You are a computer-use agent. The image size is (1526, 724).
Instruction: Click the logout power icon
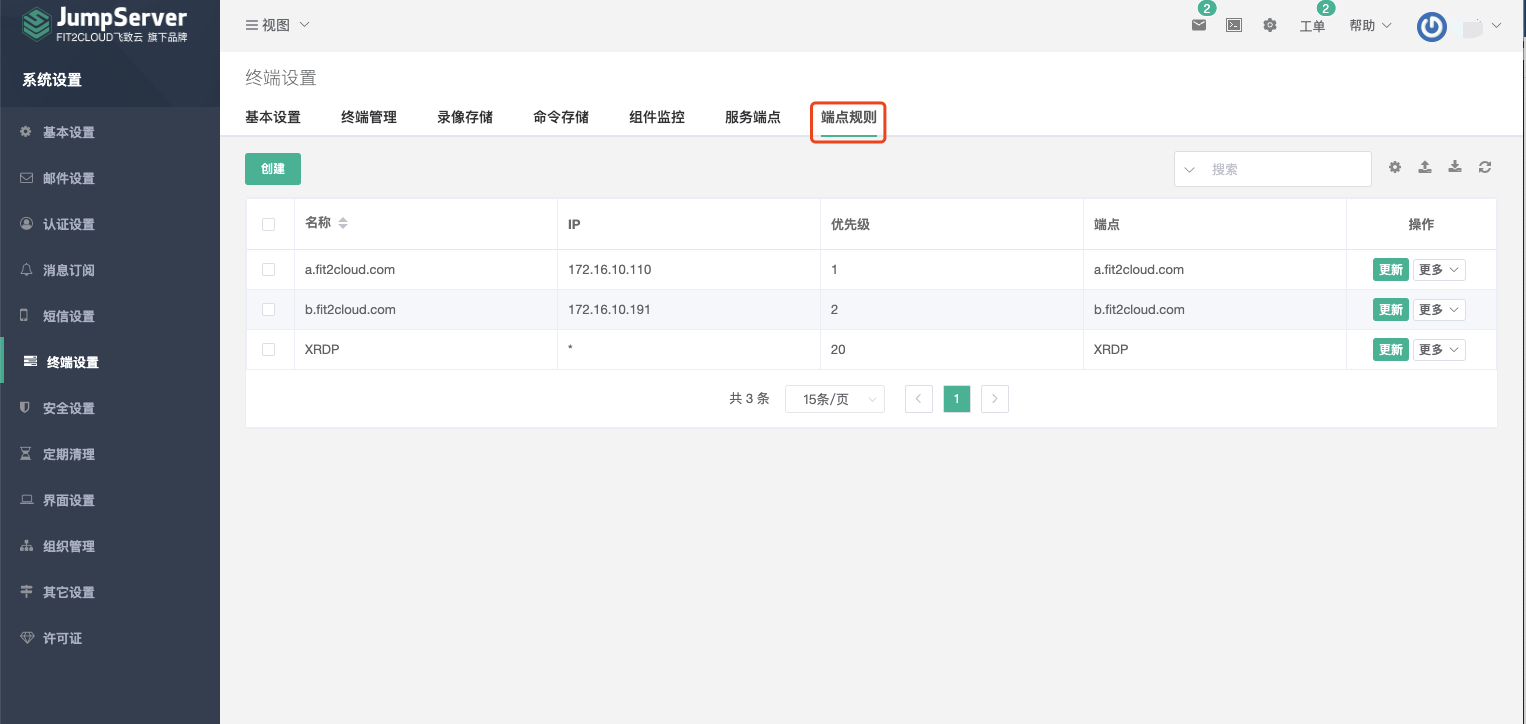coord(1431,27)
